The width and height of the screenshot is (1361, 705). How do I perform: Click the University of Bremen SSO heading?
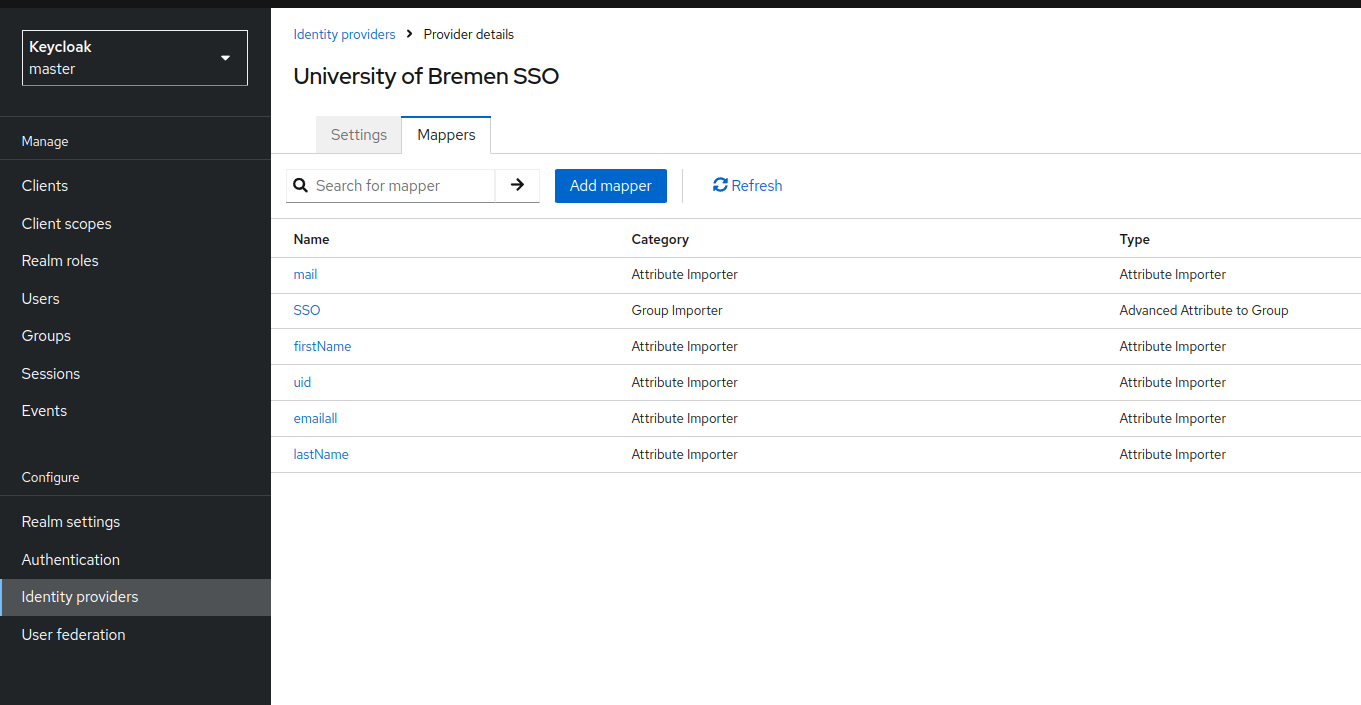[426, 76]
